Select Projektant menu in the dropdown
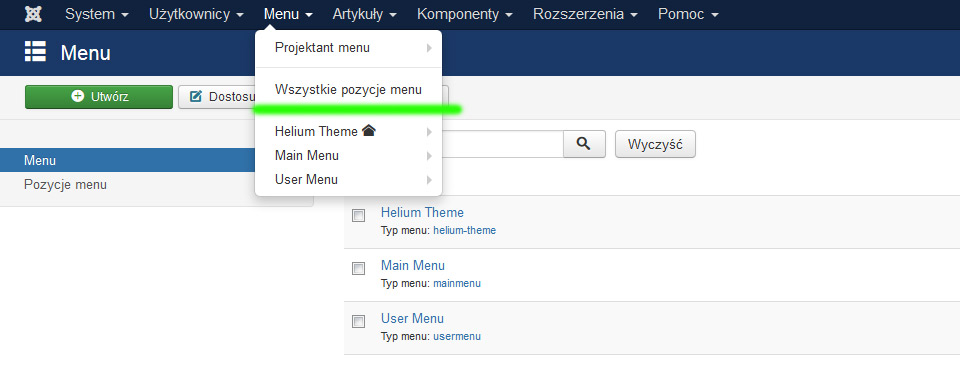The image size is (960, 385). (x=348, y=48)
